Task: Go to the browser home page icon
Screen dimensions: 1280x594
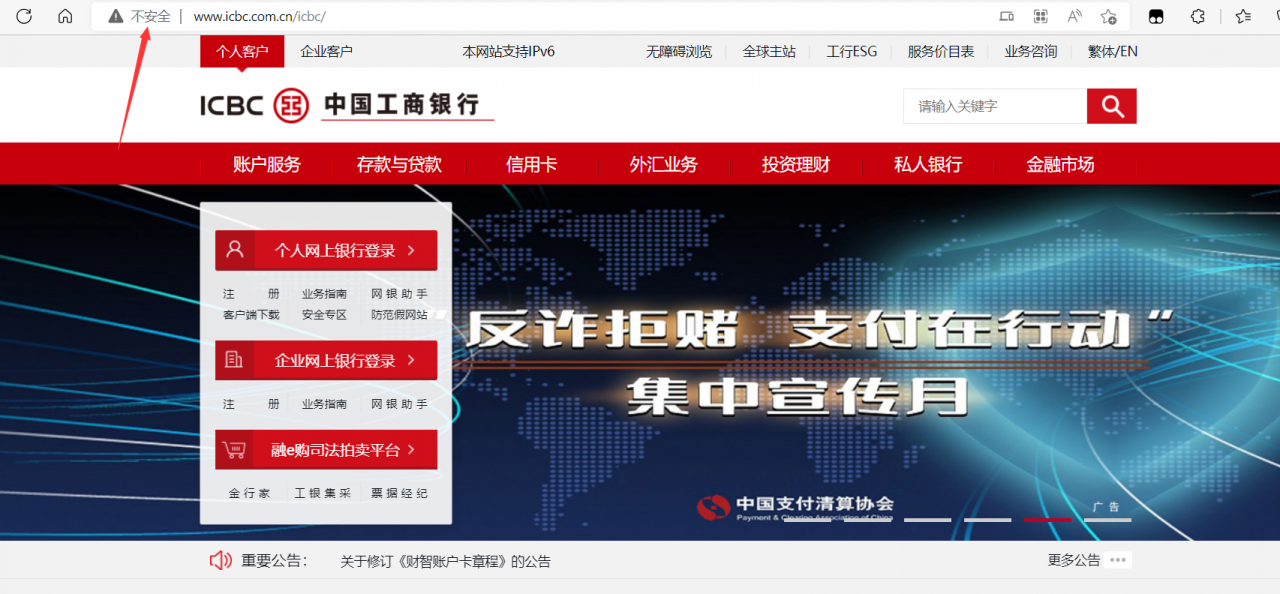Action: click(x=65, y=16)
